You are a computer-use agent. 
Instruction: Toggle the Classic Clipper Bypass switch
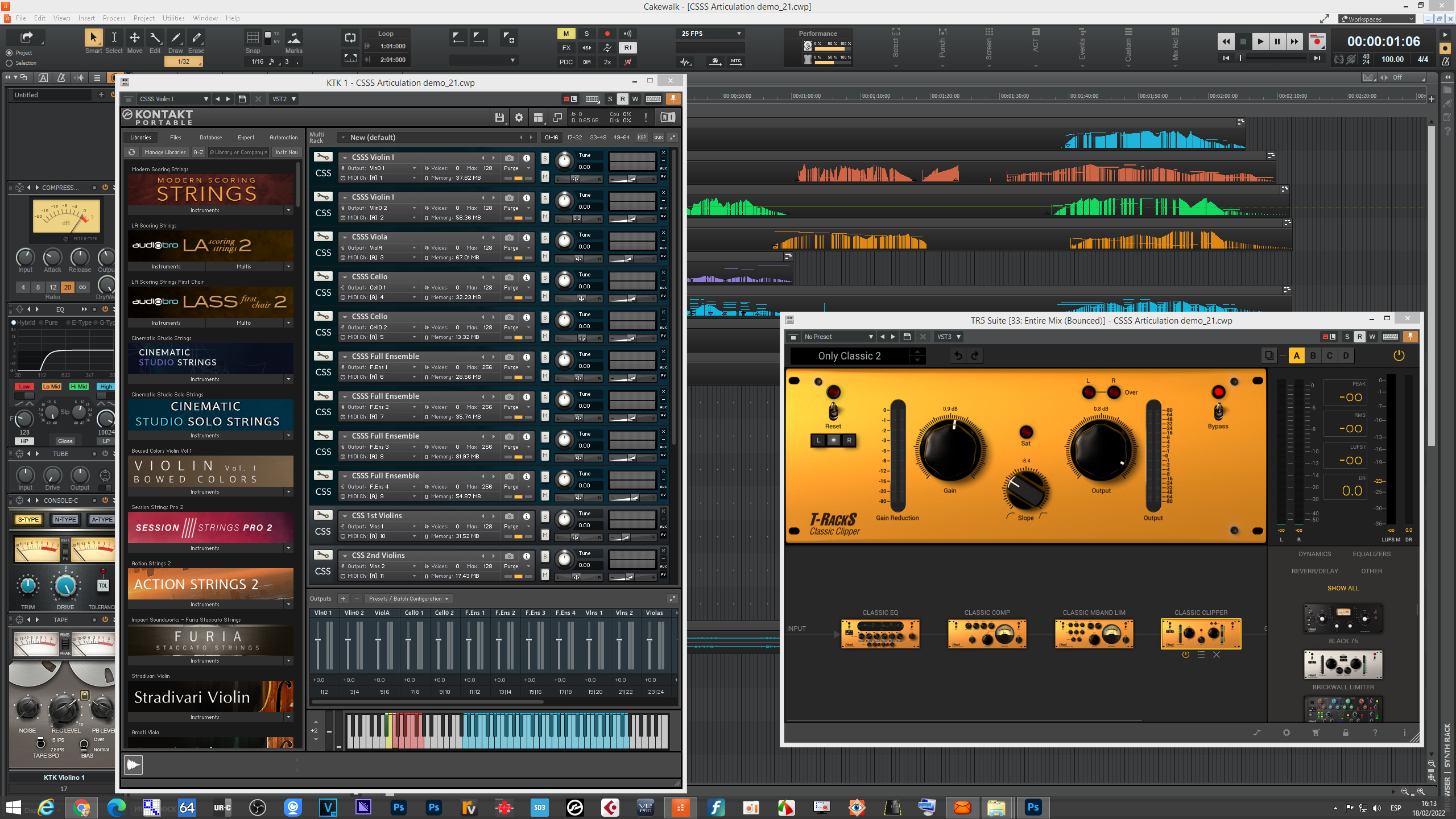[x=1218, y=411]
